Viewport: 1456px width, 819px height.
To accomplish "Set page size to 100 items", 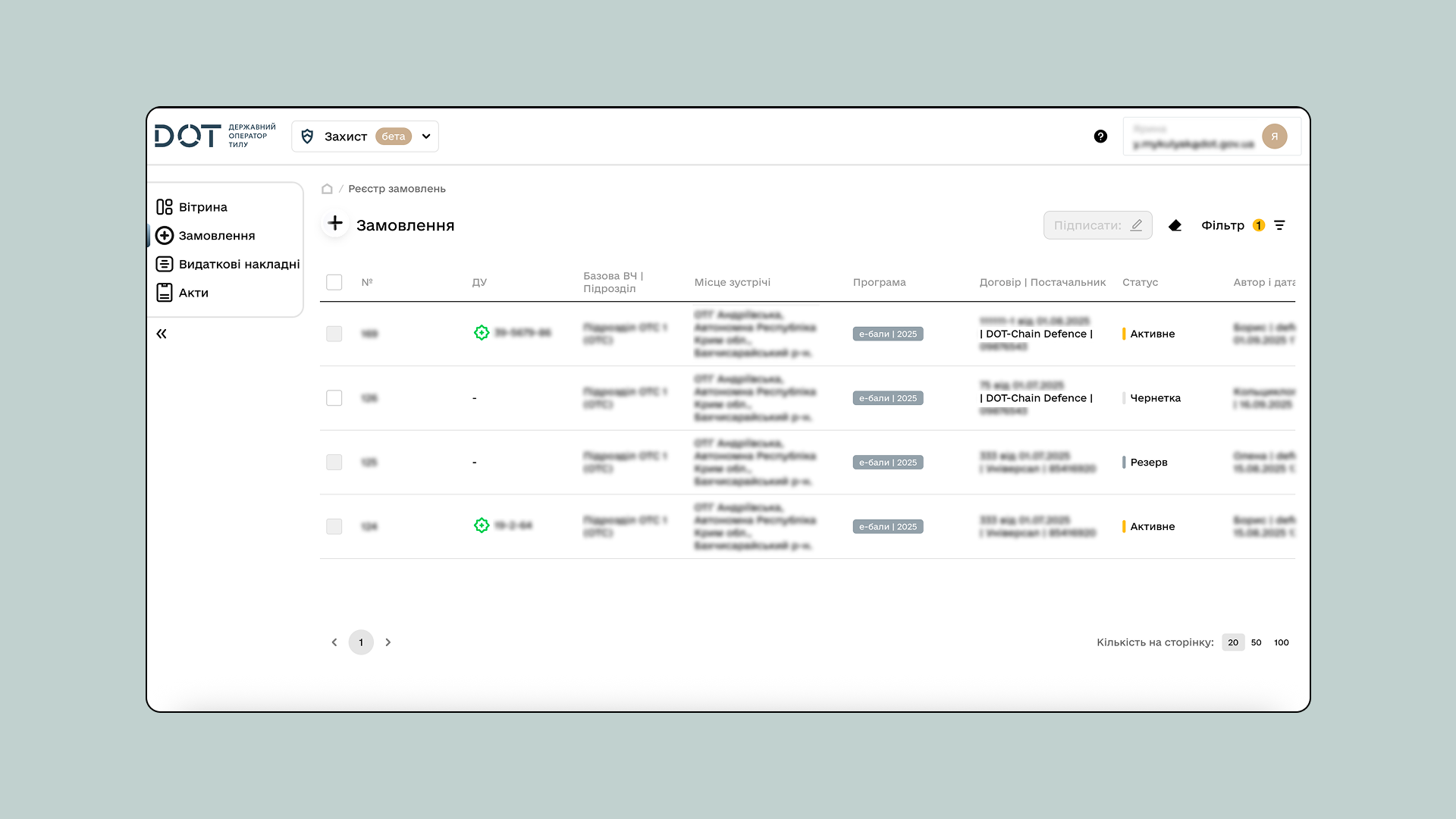I will [1281, 642].
